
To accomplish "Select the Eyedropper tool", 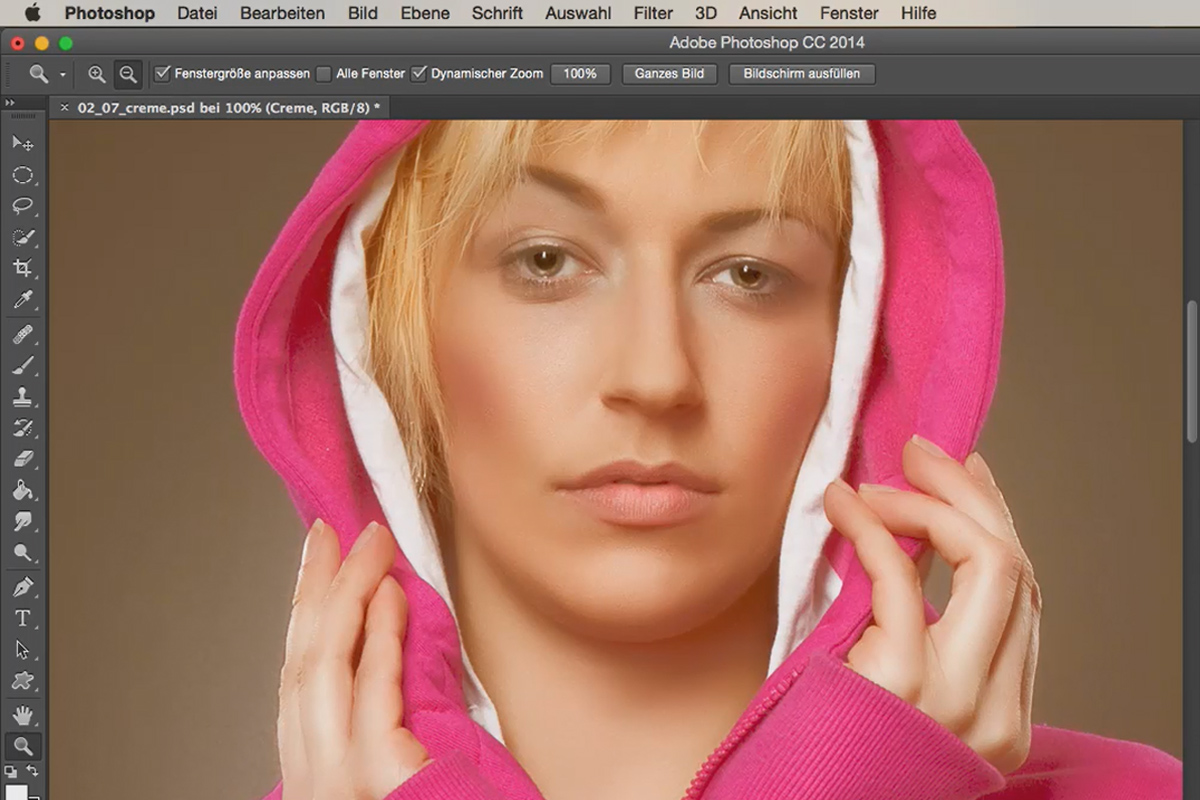I will [x=22, y=300].
